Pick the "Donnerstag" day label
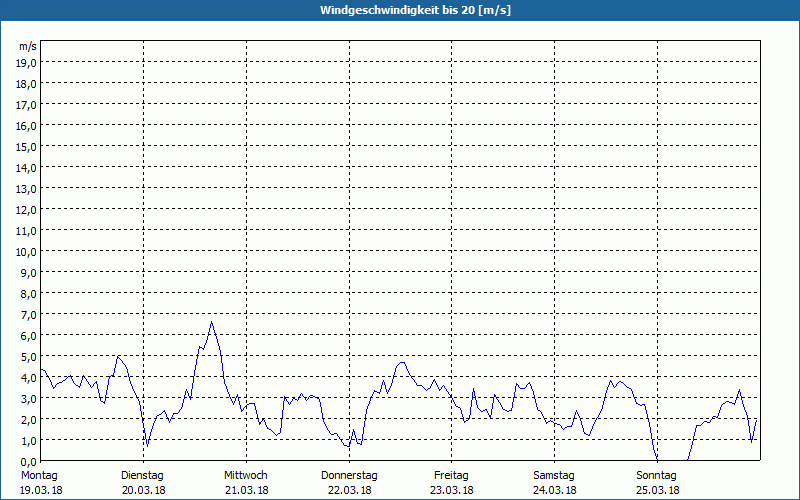 349,475
